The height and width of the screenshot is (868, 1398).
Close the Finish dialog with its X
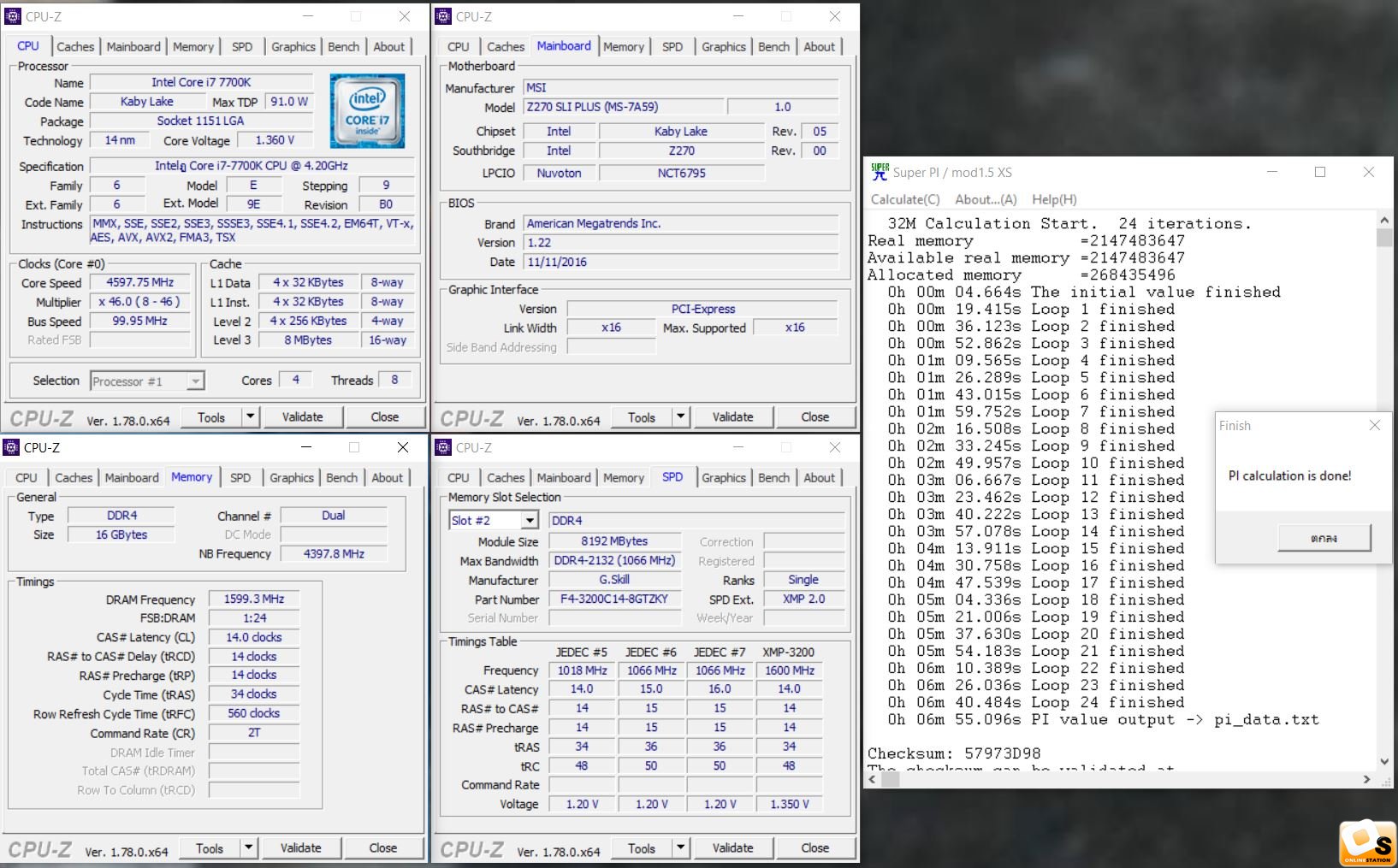pos(1374,425)
